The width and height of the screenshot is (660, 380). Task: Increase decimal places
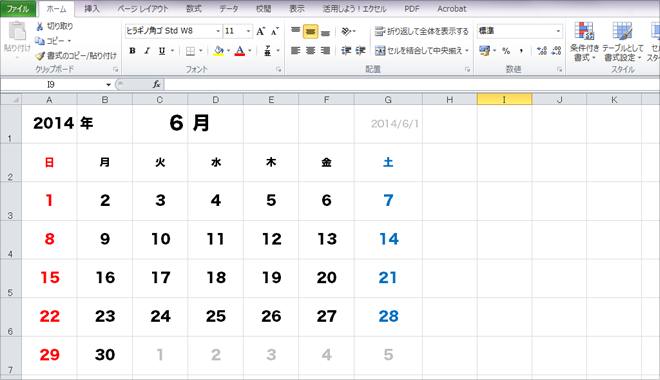[x=542, y=50]
